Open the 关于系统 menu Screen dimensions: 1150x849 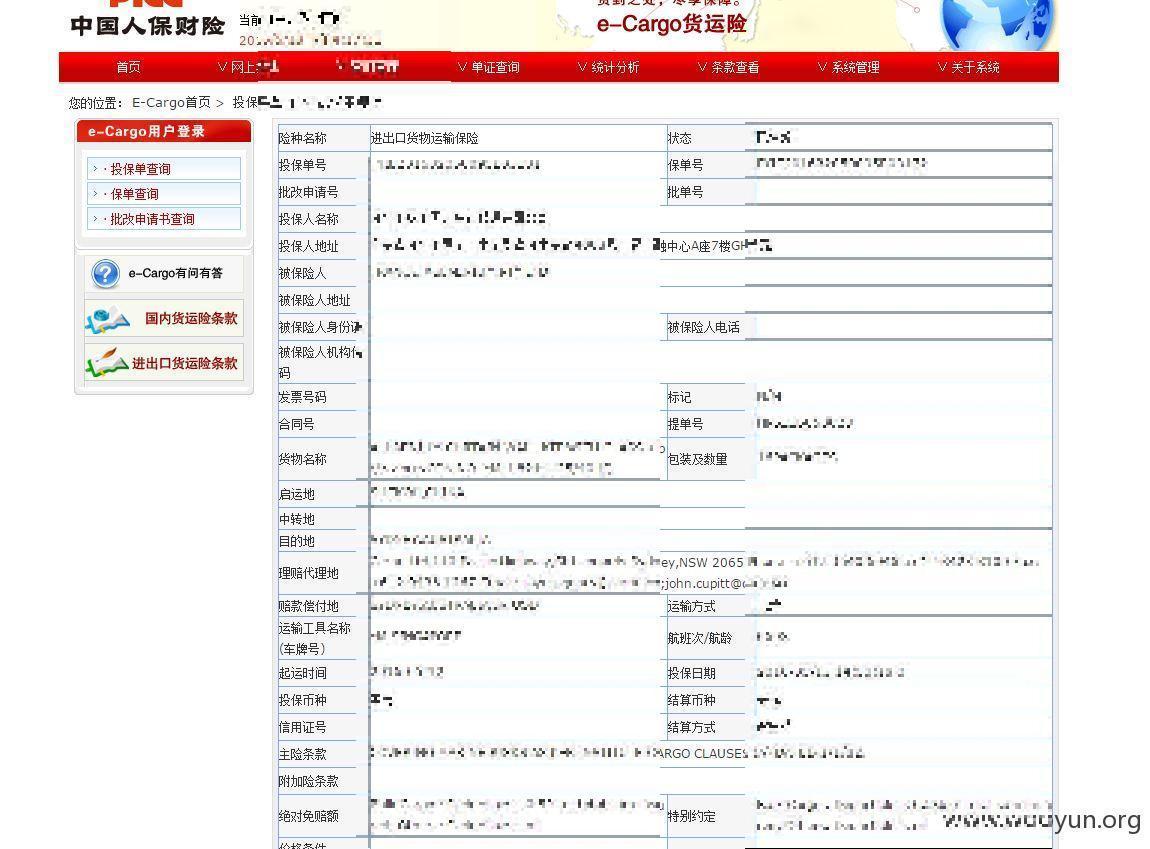969,67
